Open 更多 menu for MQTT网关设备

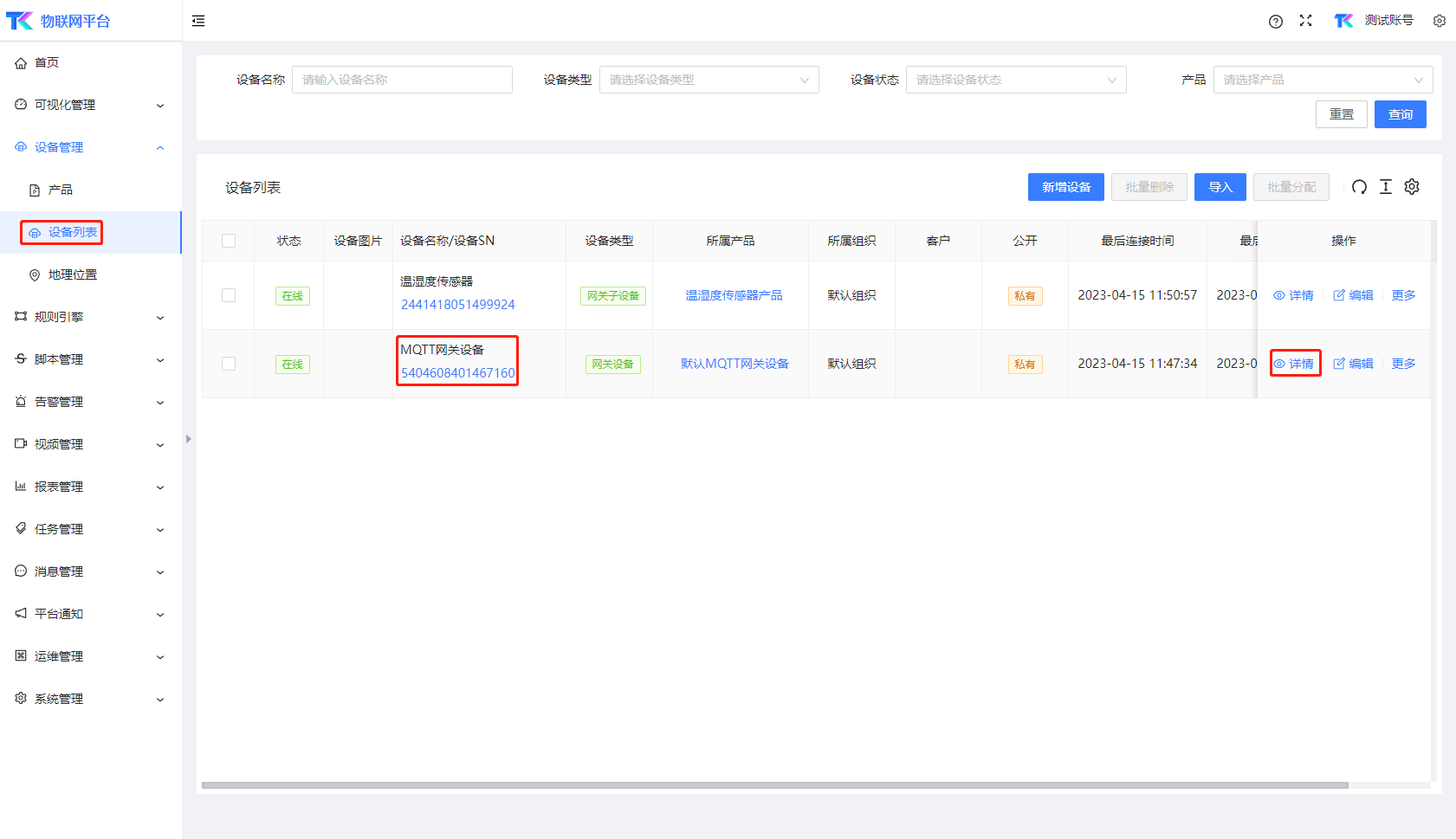coord(1403,364)
